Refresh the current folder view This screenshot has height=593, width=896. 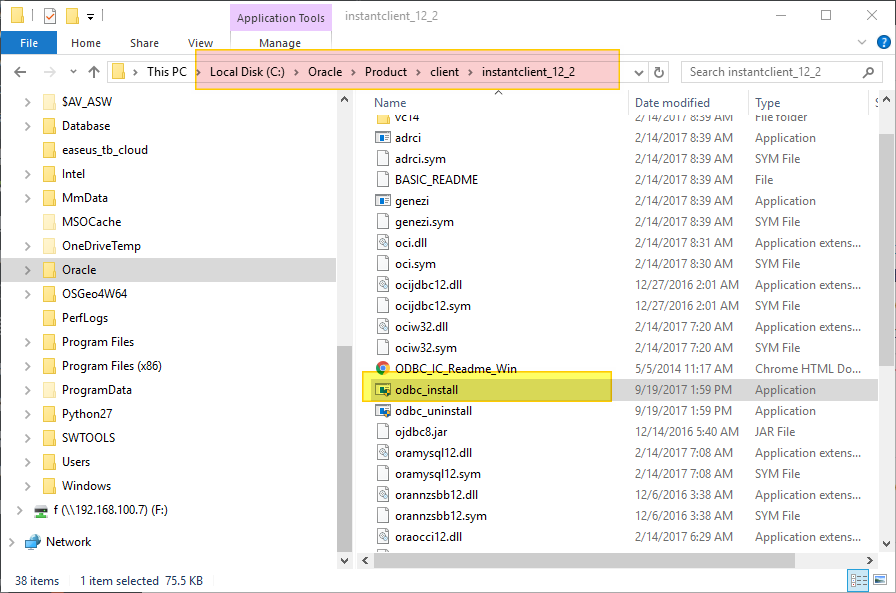pyautogui.click(x=659, y=72)
